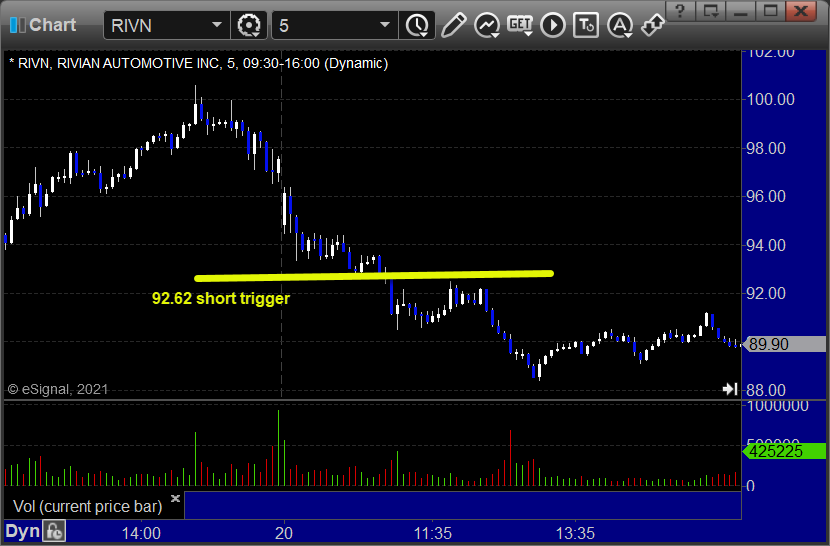Click the '92.62 short trigger' text label
Image resolution: width=830 pixels, height=546 pixels.
coord(221,299)
